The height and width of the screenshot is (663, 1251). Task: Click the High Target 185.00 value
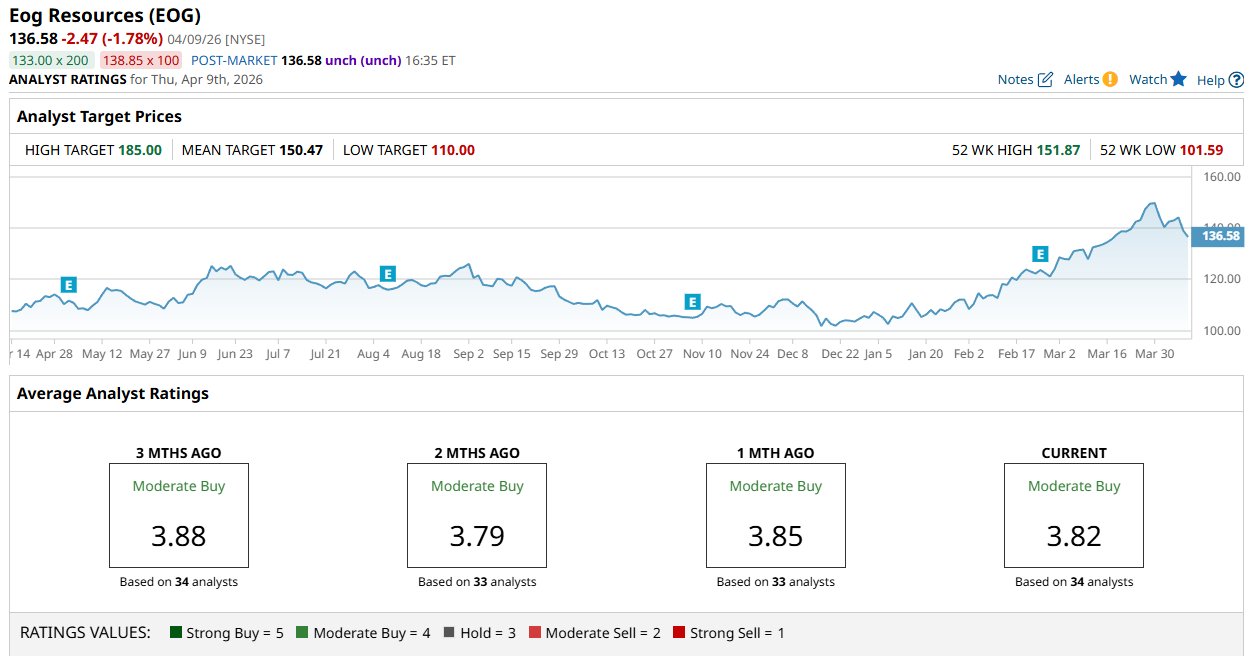pos(140,150)
